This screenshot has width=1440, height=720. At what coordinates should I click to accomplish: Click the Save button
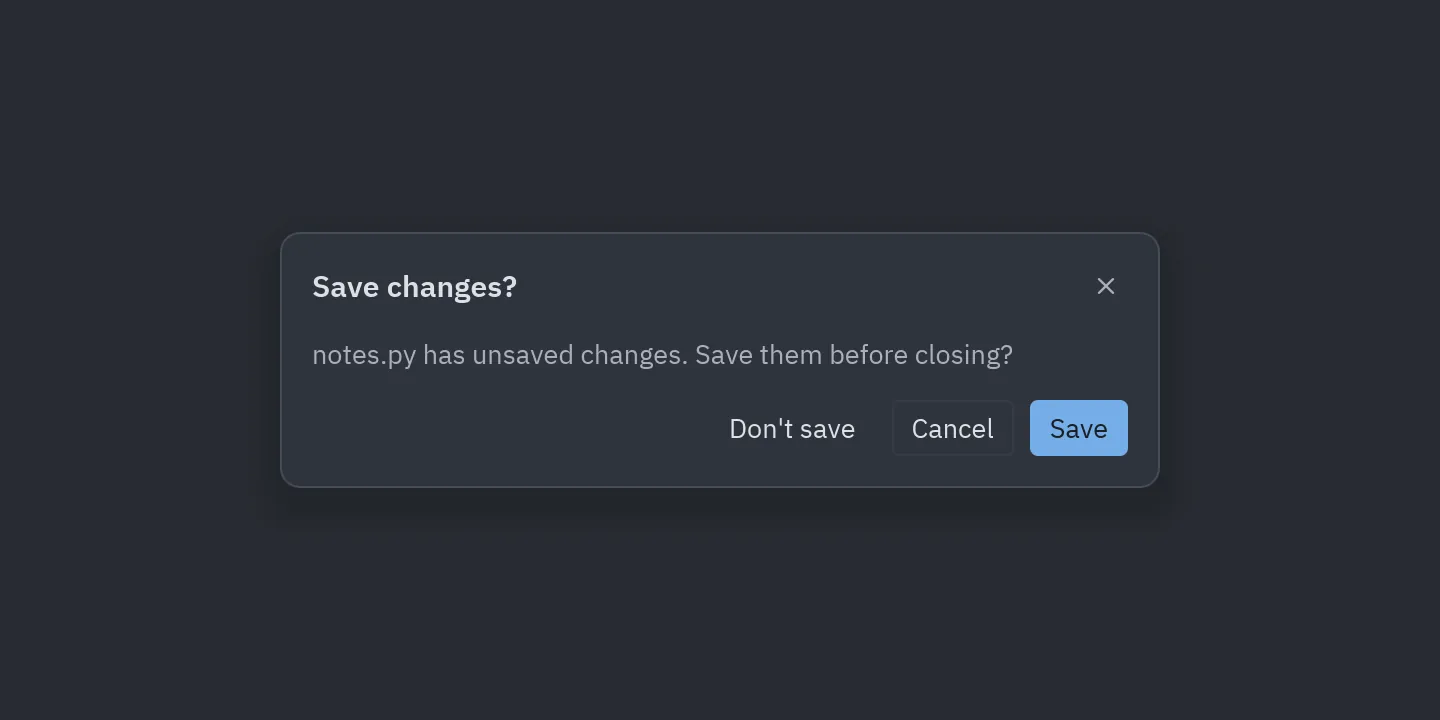tap(1079, 428)
